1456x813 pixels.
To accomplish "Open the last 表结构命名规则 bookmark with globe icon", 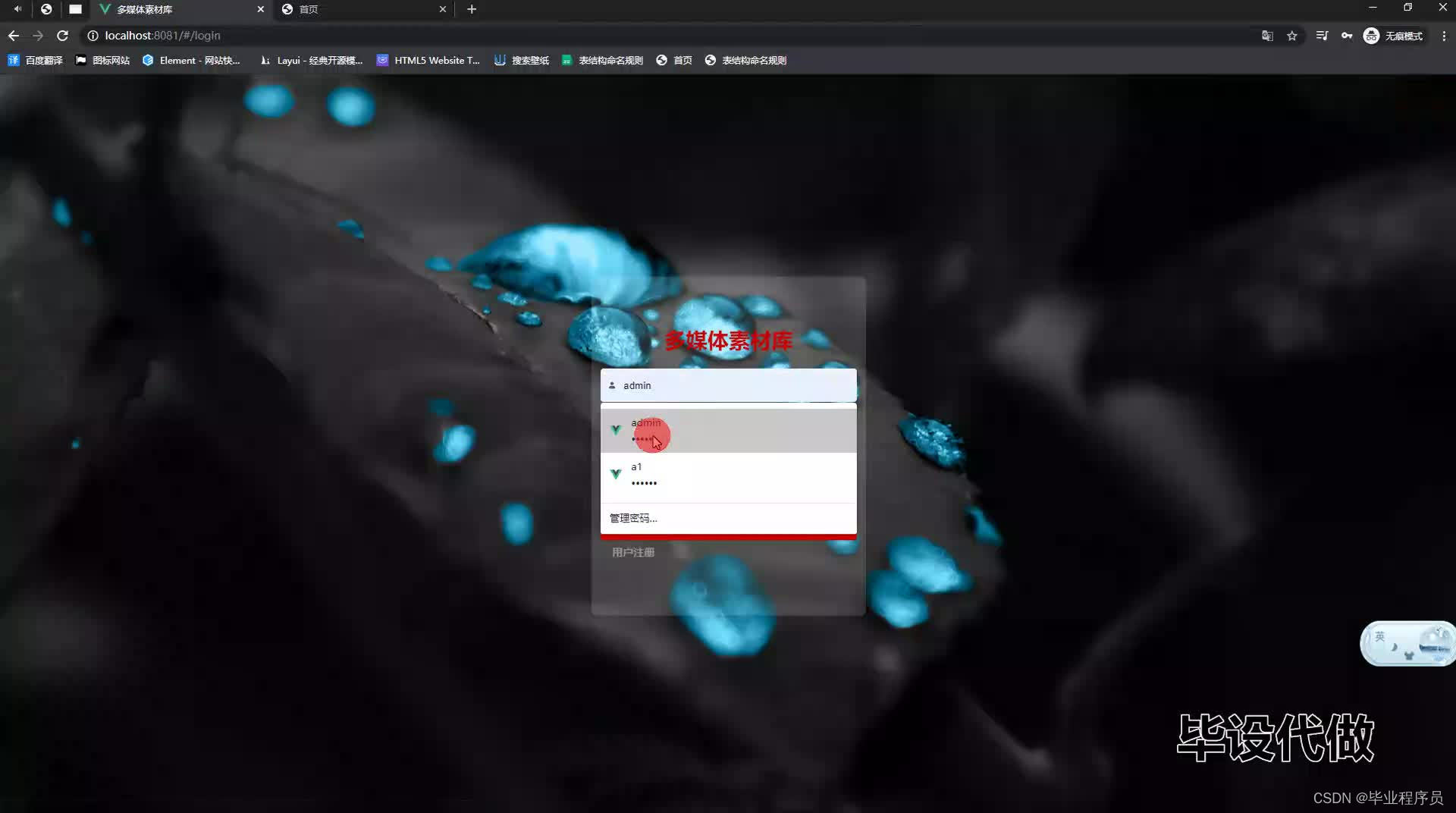I will (745, 60).
